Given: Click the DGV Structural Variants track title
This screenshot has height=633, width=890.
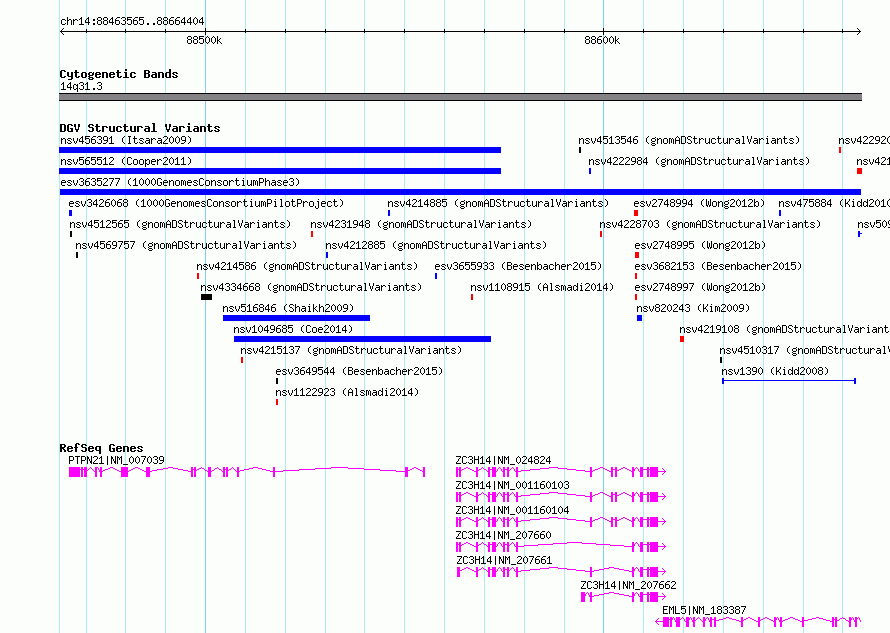Looking at the screenshot, I should 140,128.
